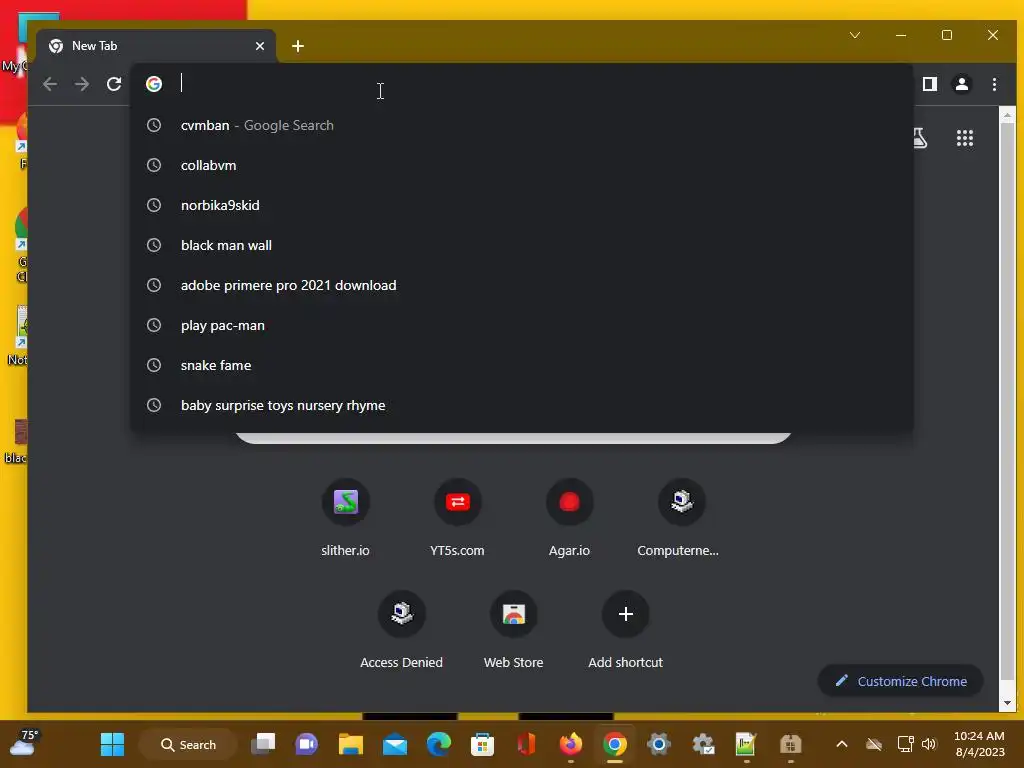Open the Search Labs flask icon
The width and height of the screenshot is (1024, 768).
(x=920, y=138)
